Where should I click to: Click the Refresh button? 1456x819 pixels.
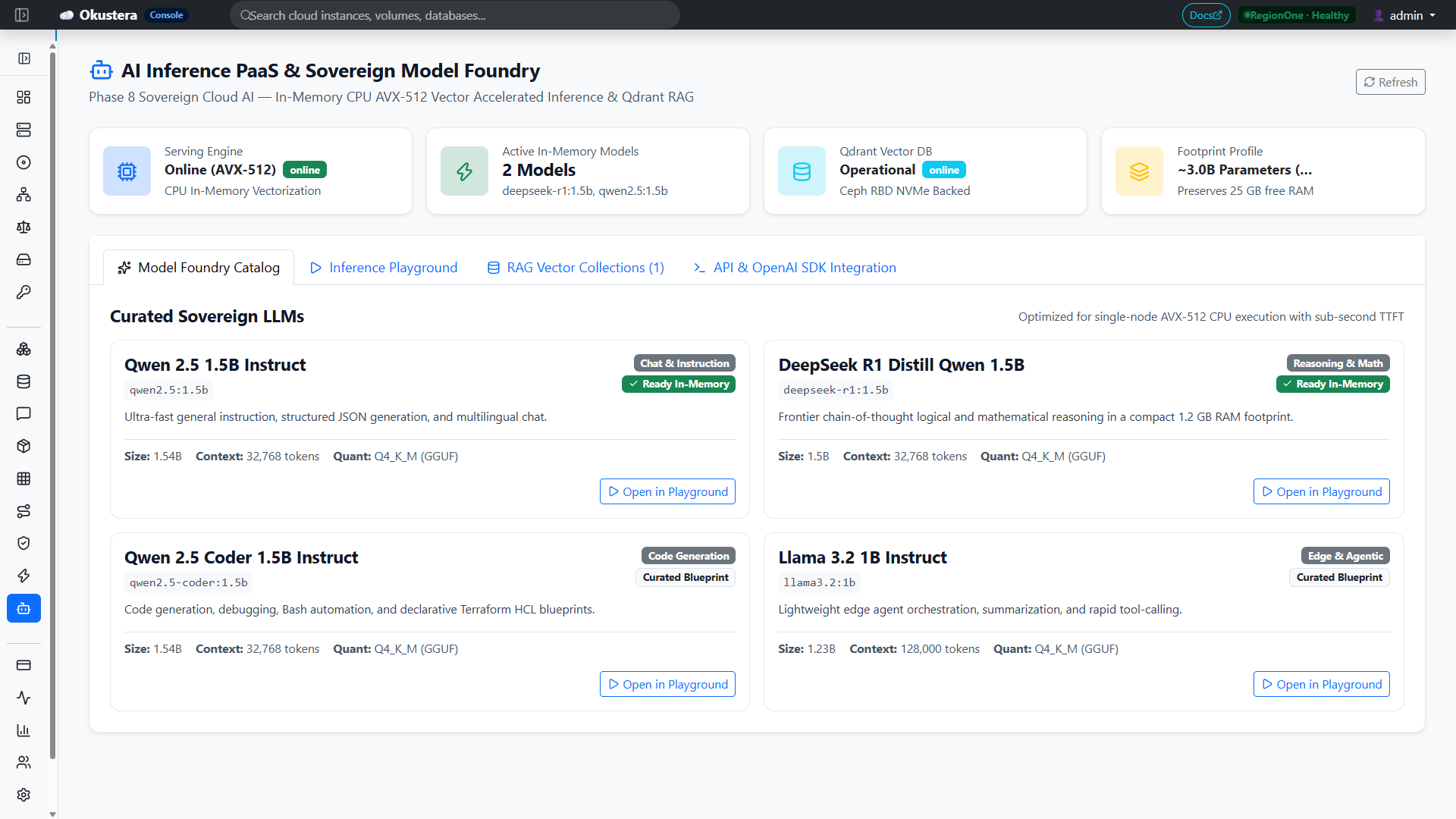click(1390, 82)
